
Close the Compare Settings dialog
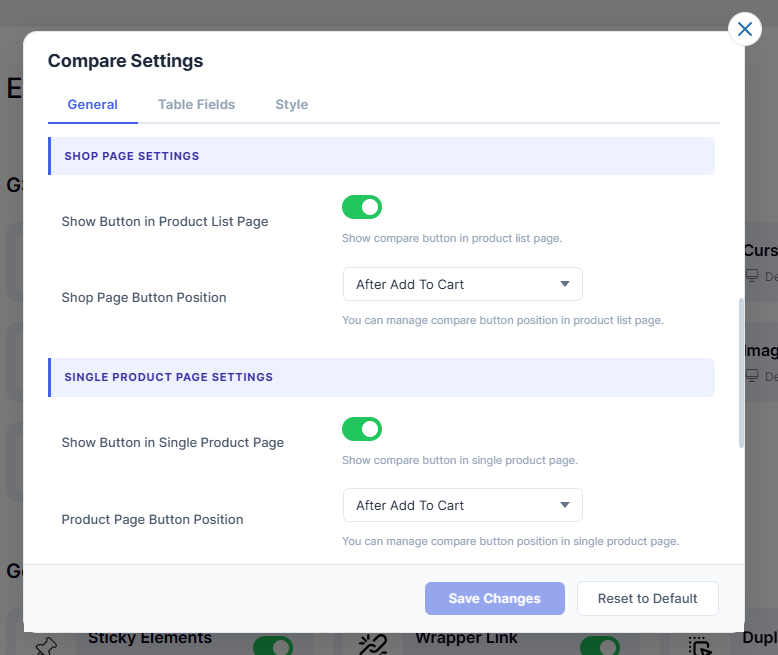tap(744, 29)
